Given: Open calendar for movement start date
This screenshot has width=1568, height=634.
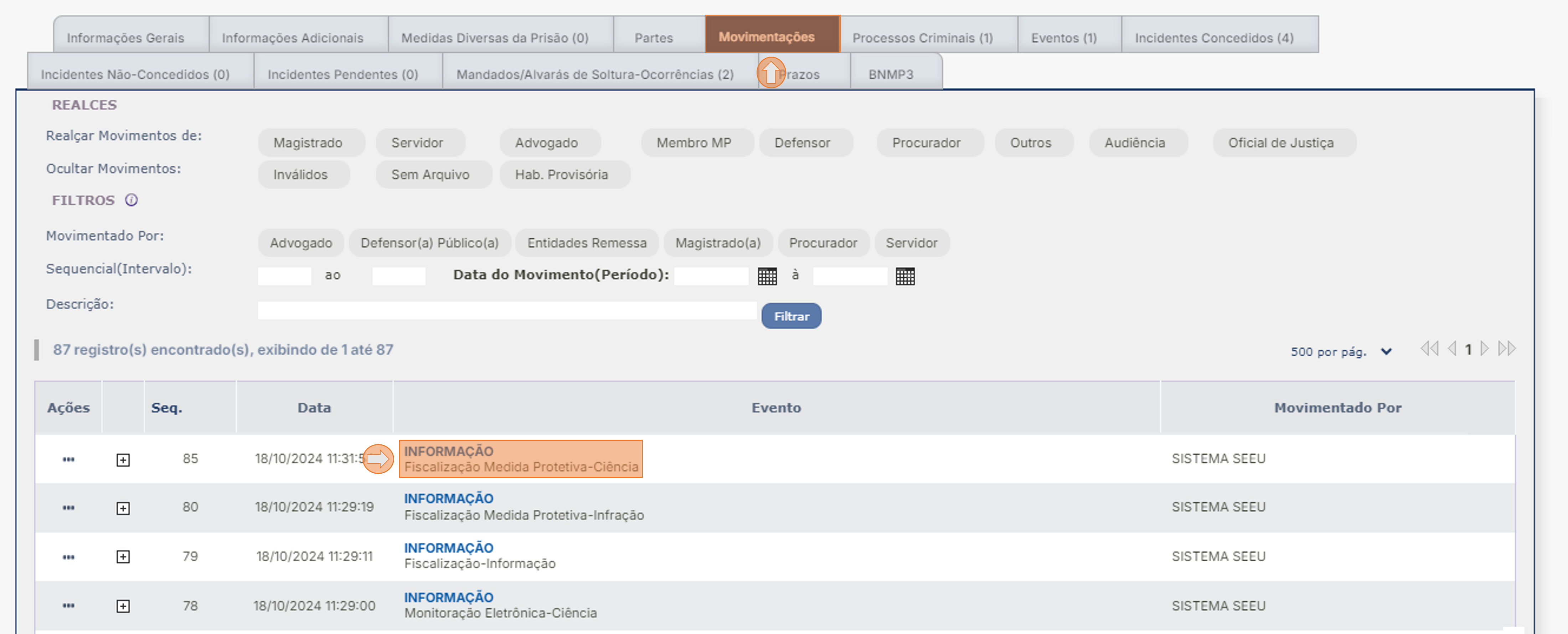Looking at the screenshot, I should click(x=767, y=276).
